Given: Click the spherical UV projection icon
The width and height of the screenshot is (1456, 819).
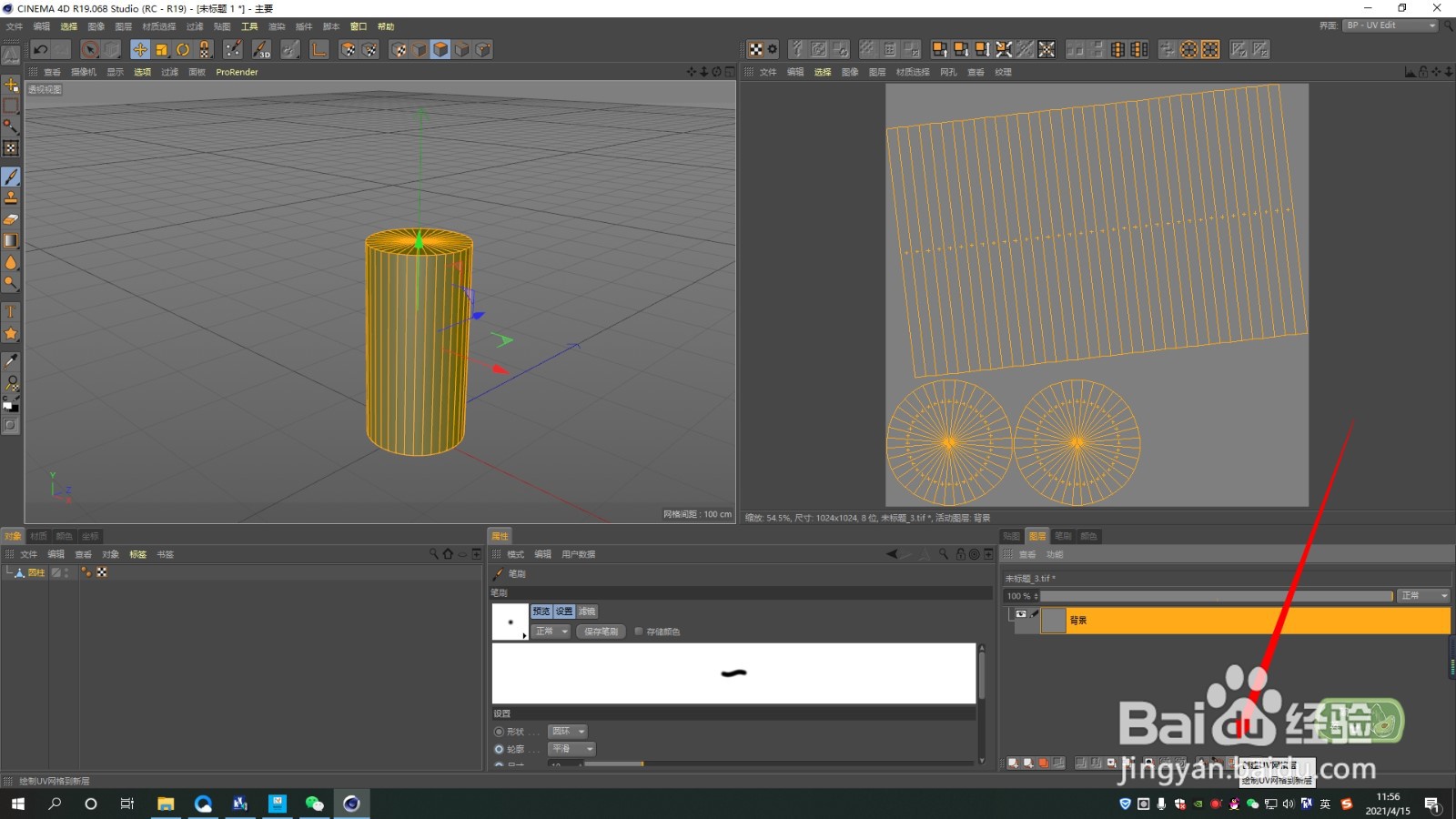Looking at the screenshot, I should click(1188, 49).
